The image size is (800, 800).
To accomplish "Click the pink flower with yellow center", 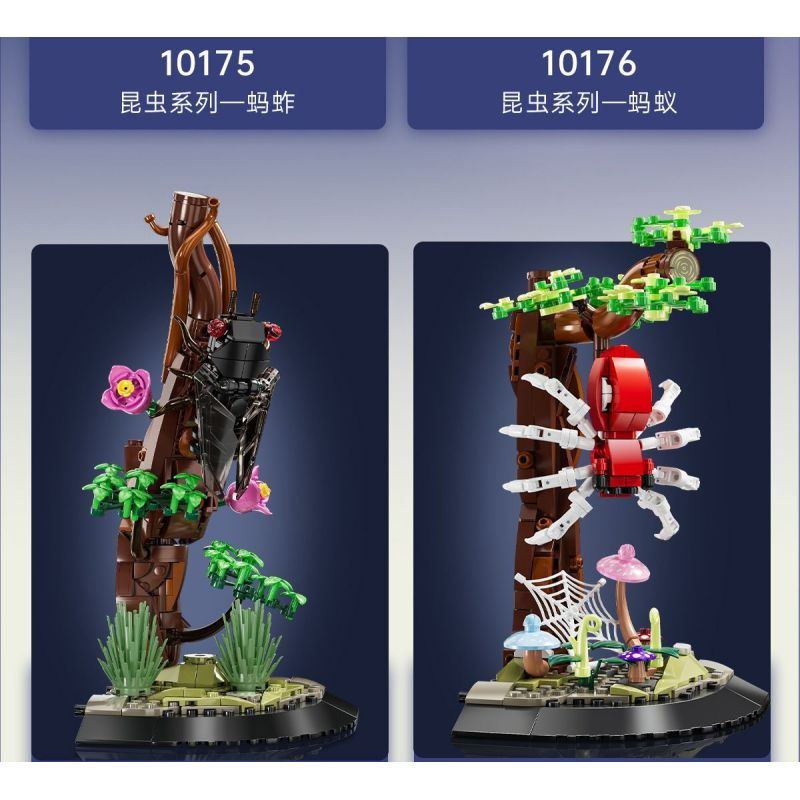I will coord(126,387).
